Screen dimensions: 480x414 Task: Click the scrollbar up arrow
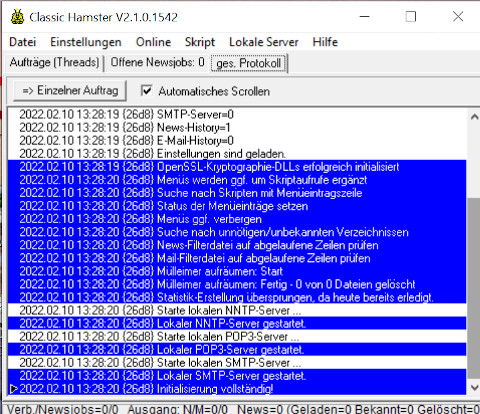click(x=474, y=117)
